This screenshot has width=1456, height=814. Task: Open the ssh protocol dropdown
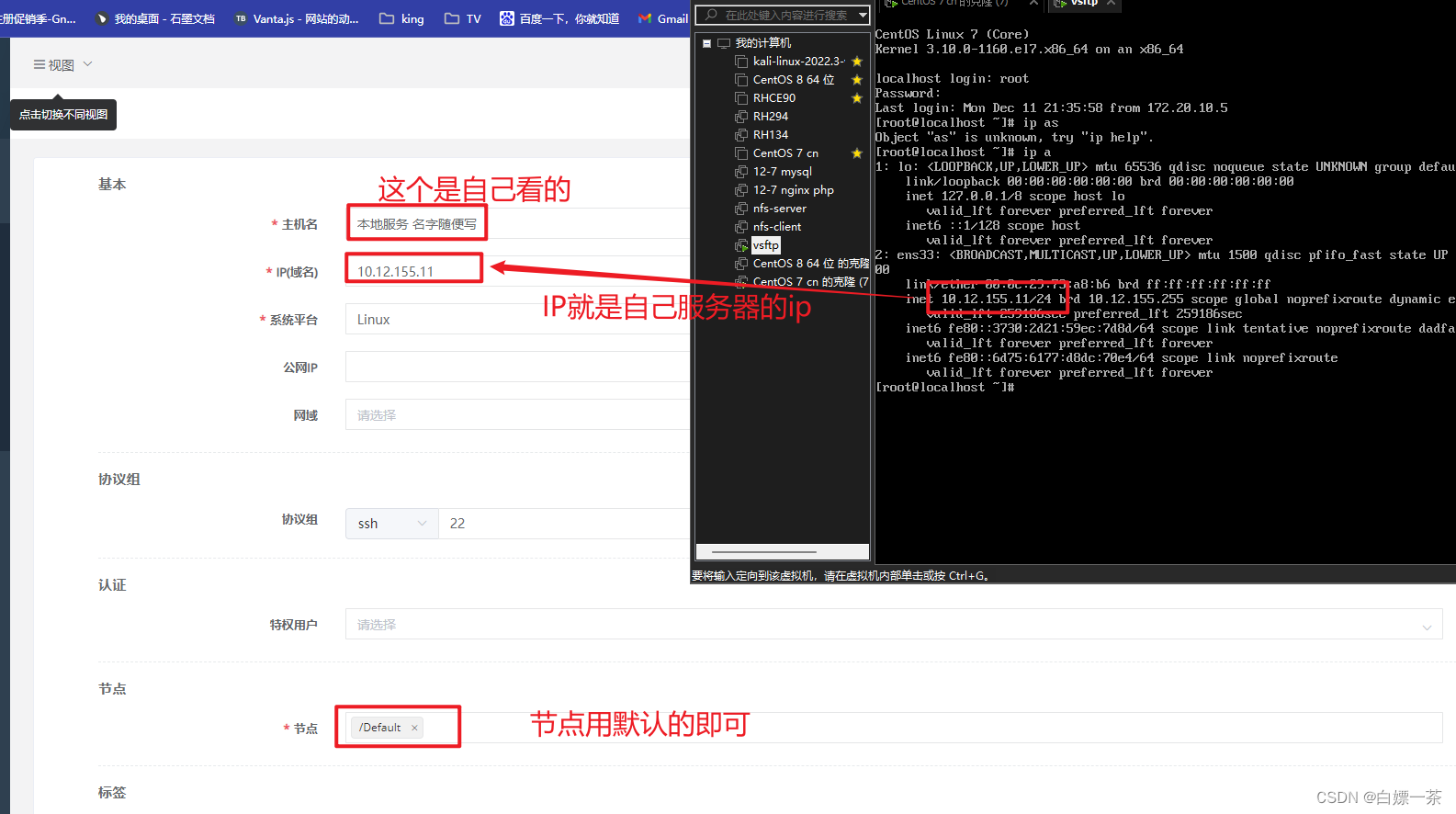point(392,523)
